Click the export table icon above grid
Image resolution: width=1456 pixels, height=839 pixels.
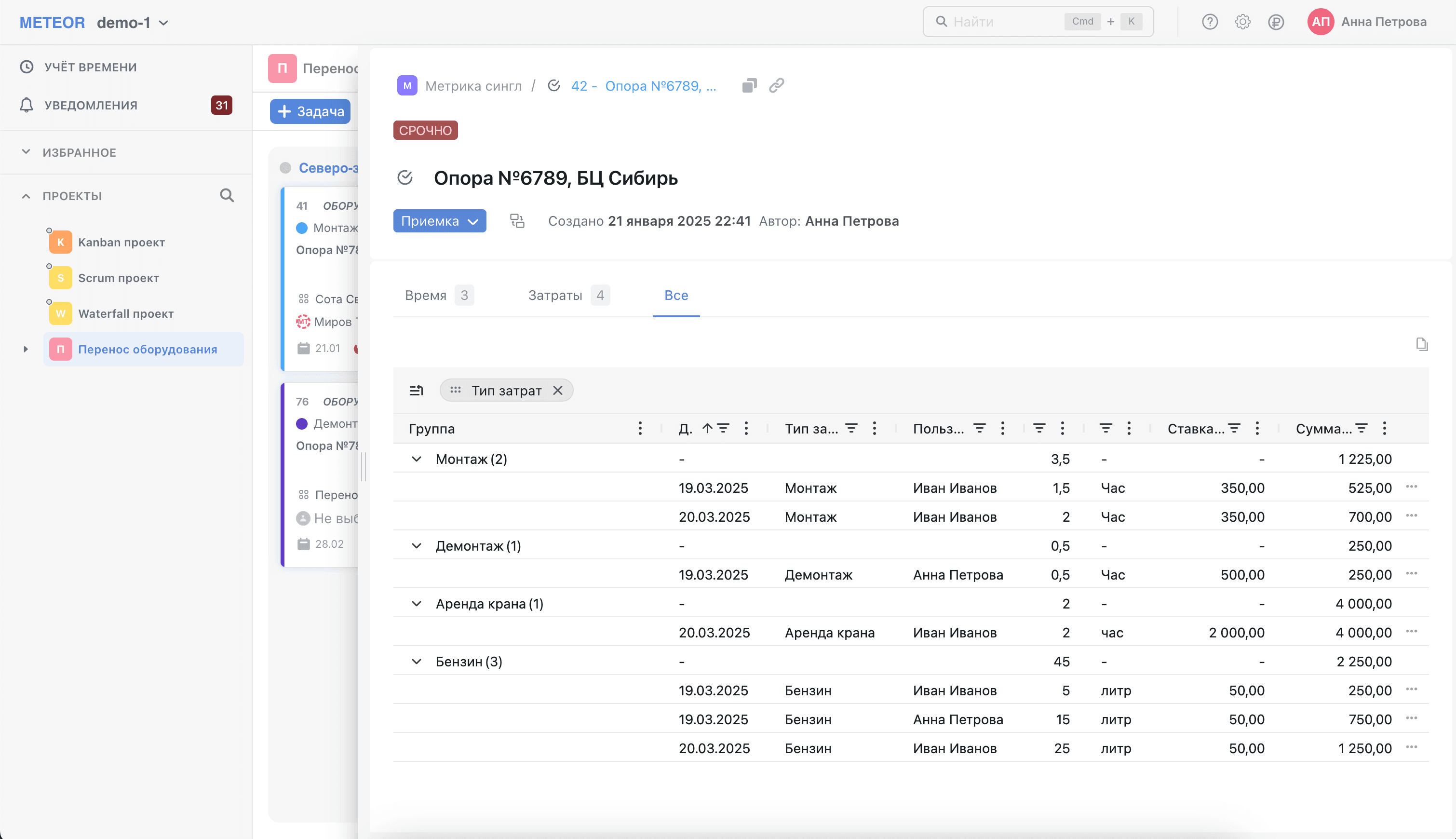(x=1421, y=344)
